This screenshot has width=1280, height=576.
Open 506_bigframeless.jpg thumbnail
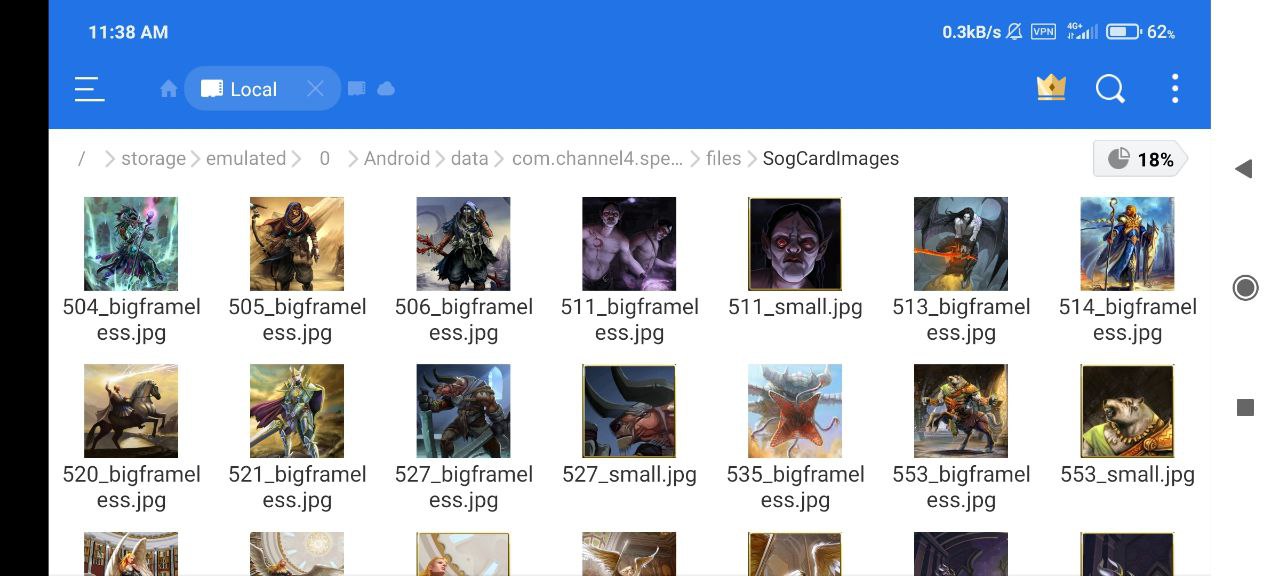coord(463,244)
